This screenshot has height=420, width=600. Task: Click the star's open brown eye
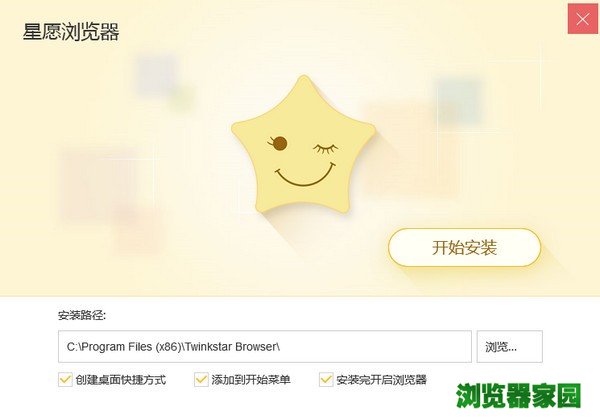[279, 143]
